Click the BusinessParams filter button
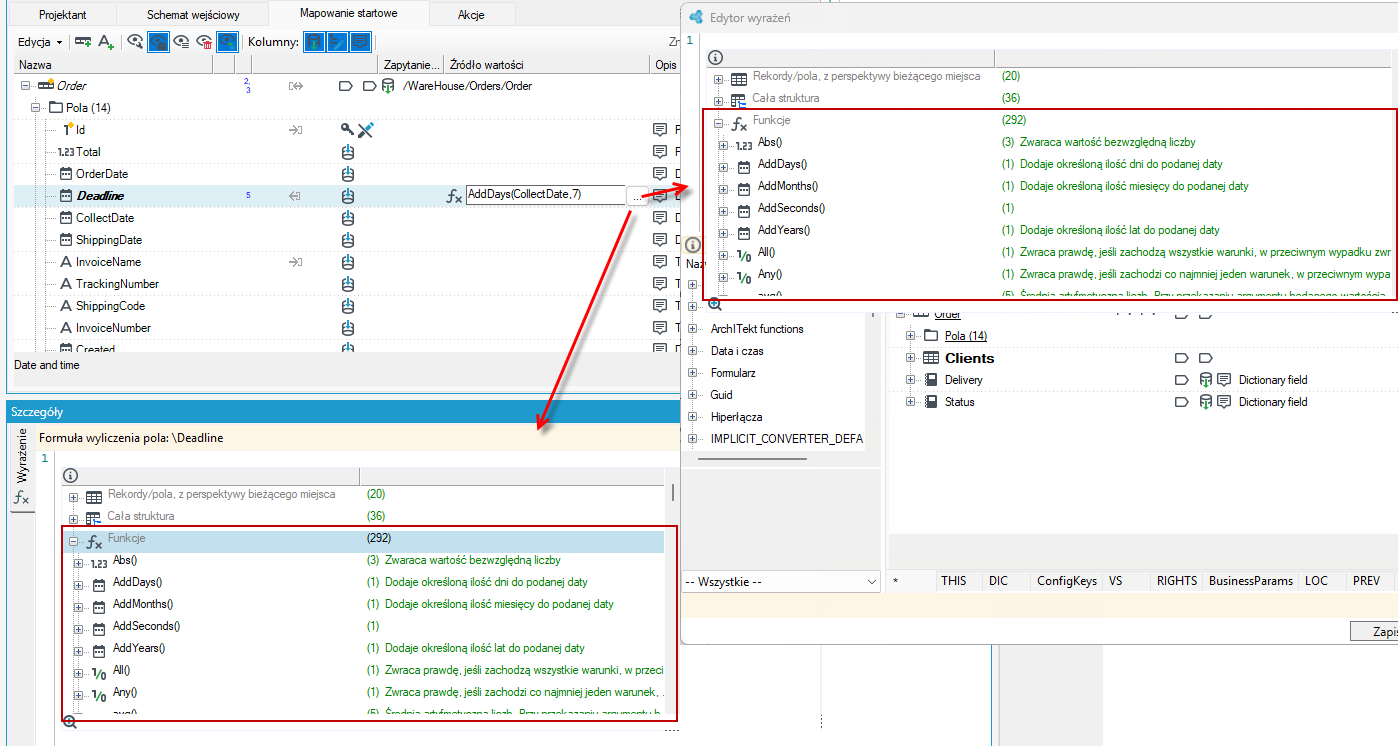Screen dimensions: 1398x746 pyautogui.click(x=1250, y=580)
